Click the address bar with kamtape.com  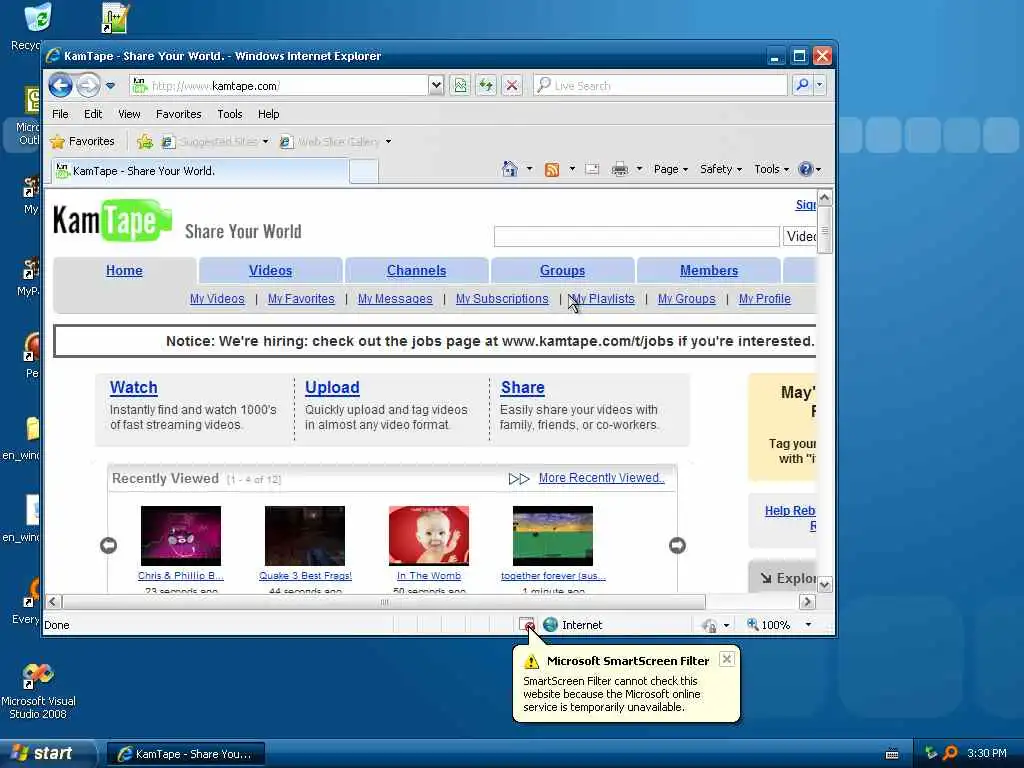click(x=280, y=86)
